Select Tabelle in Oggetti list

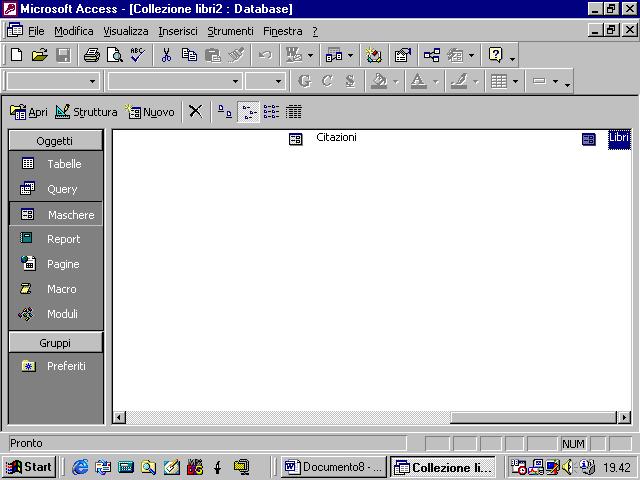[56, 164]
